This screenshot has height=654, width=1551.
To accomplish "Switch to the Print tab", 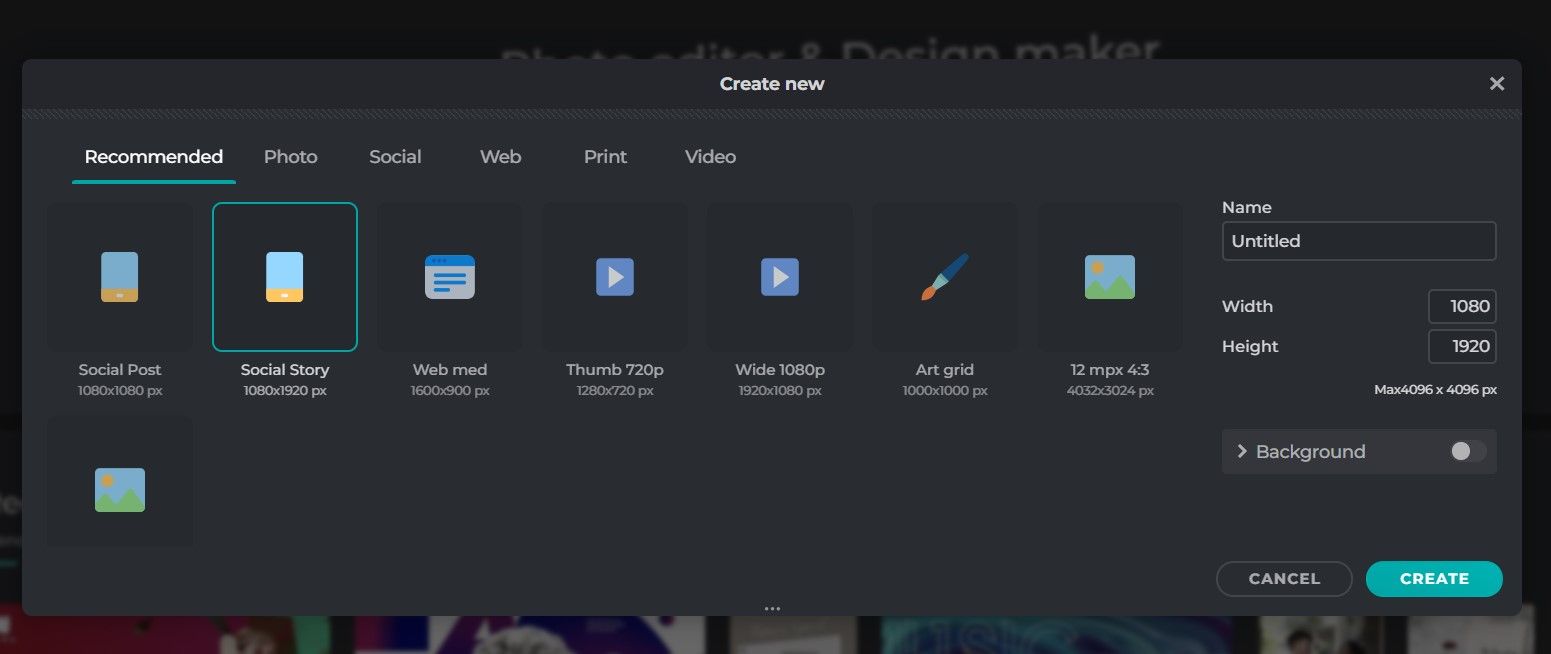I will click(x=605, y=157).
